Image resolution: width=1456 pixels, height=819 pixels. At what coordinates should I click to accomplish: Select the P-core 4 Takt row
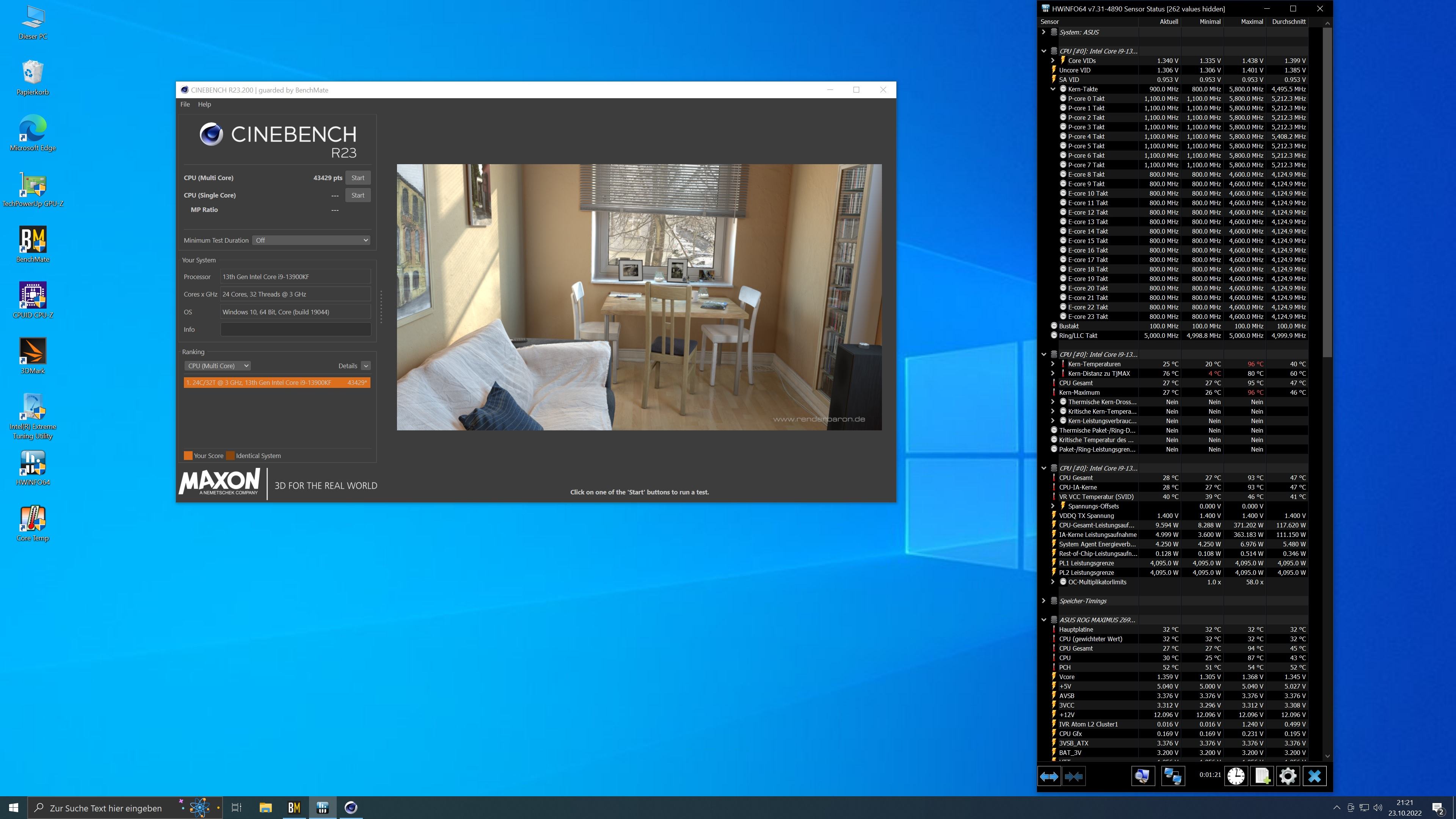point(1174,136)
